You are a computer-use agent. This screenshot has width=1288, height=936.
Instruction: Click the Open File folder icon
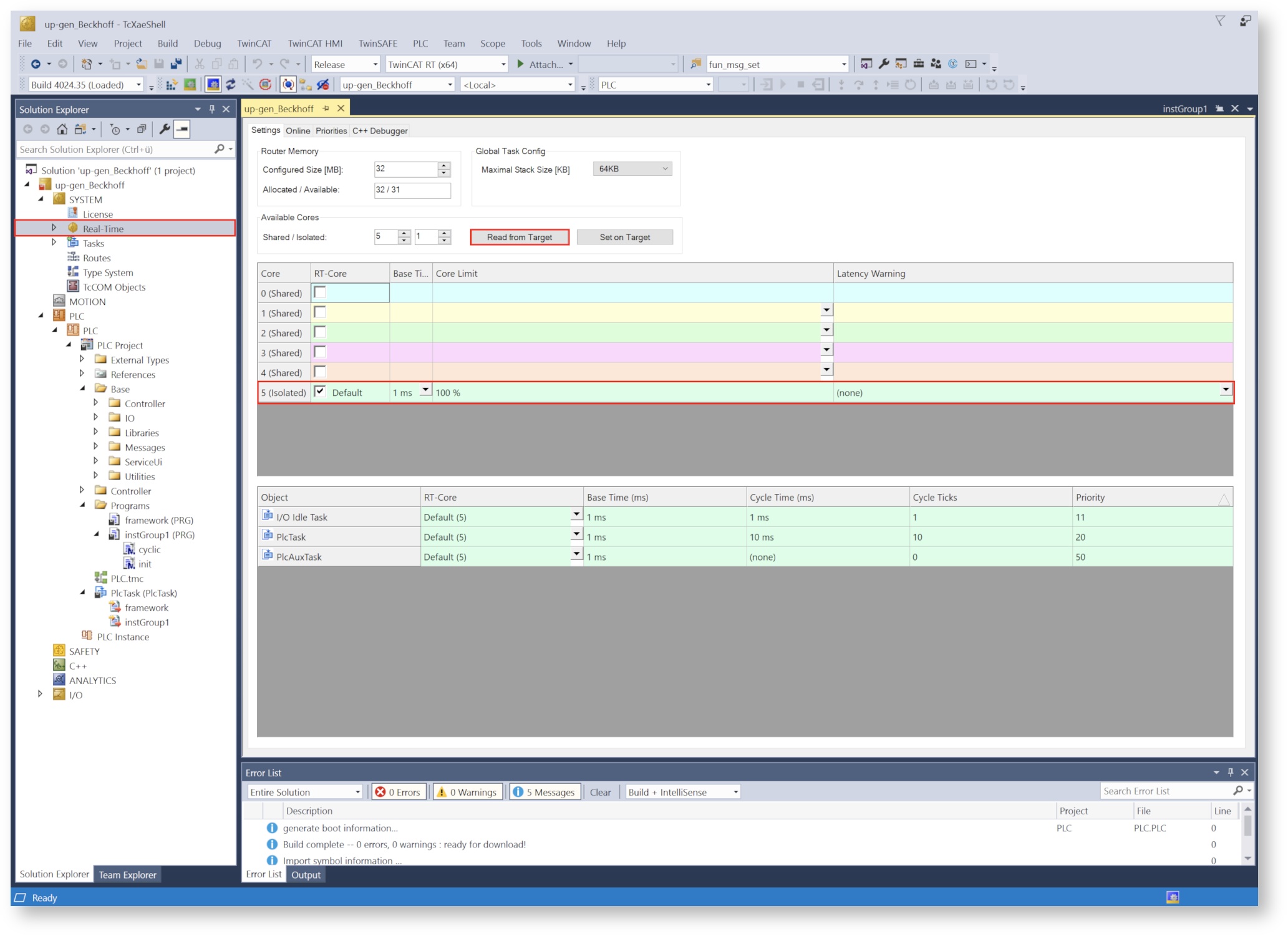coord(142,64)
